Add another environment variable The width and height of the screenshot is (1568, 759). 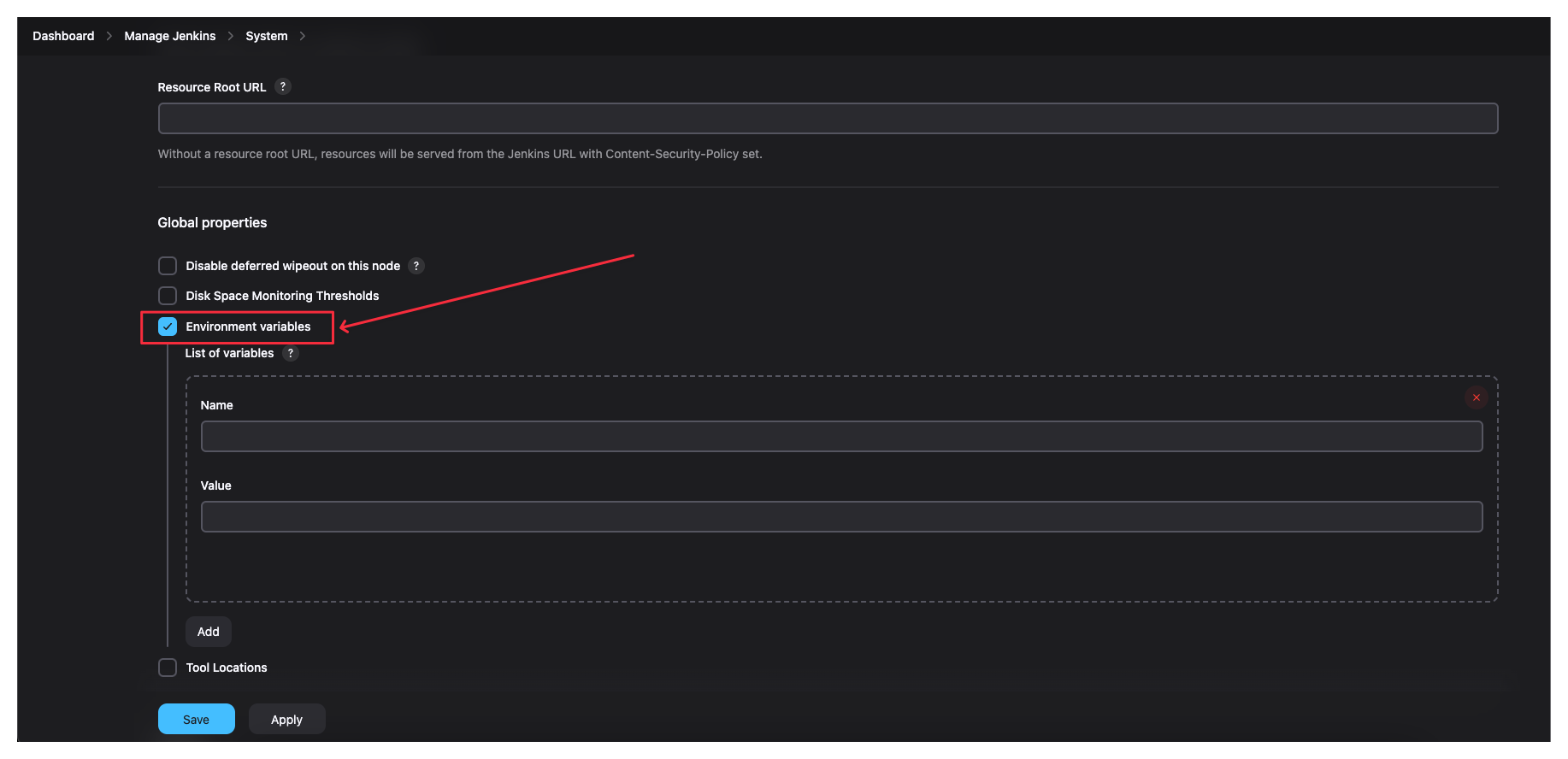(209, 632)
